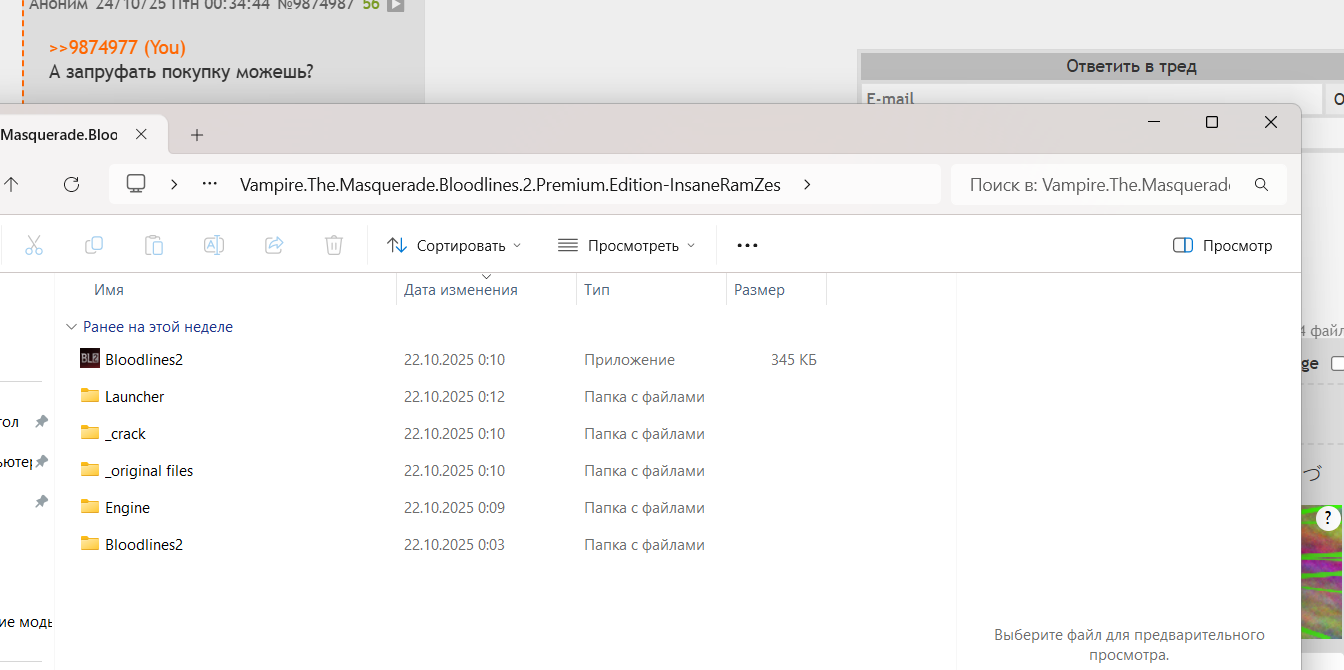Viewport: 1344px width, 670px height.
Task: Click the Delete trash icon
Action: coord(334,245)
